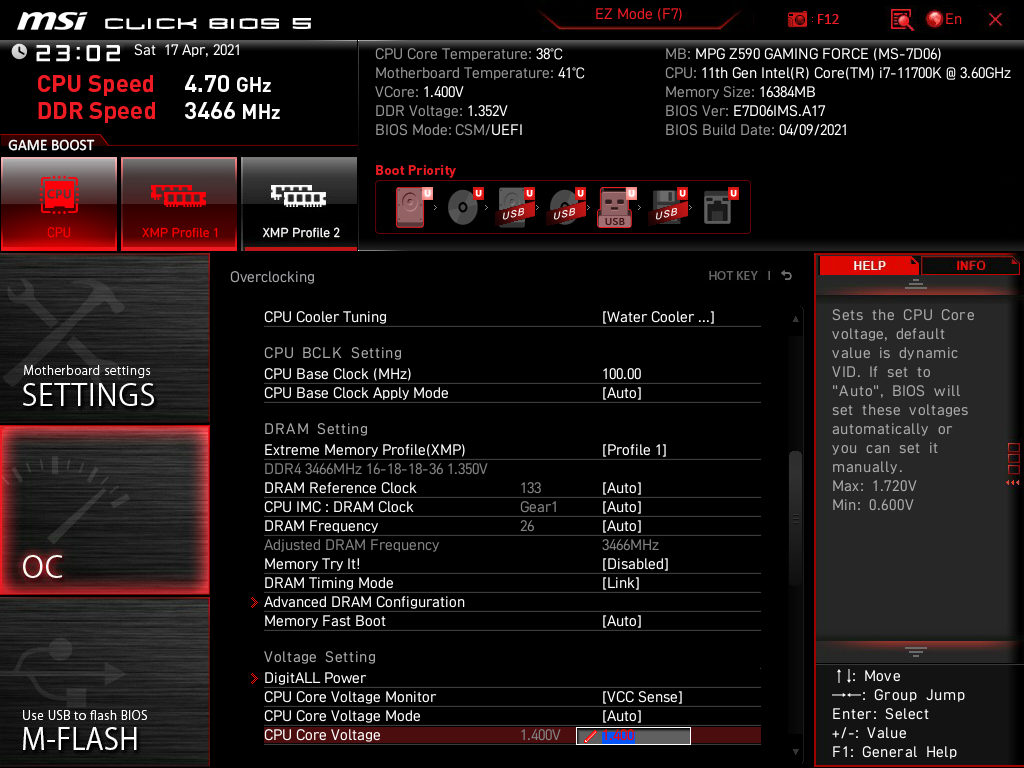Viewport: 1024px width, 768px height.
Task: Click BIOS Ver: E7D06IMS.A17 text
Action: point(745,111)
